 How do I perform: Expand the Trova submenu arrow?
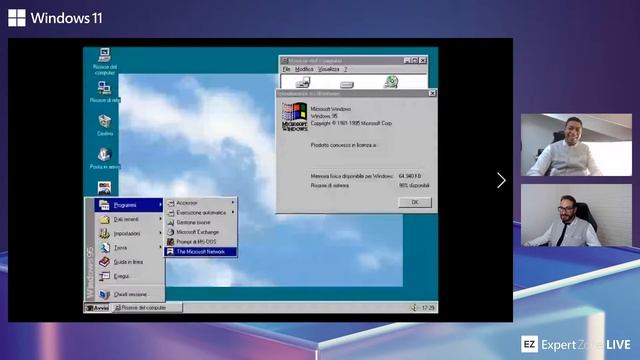(160, 247)
